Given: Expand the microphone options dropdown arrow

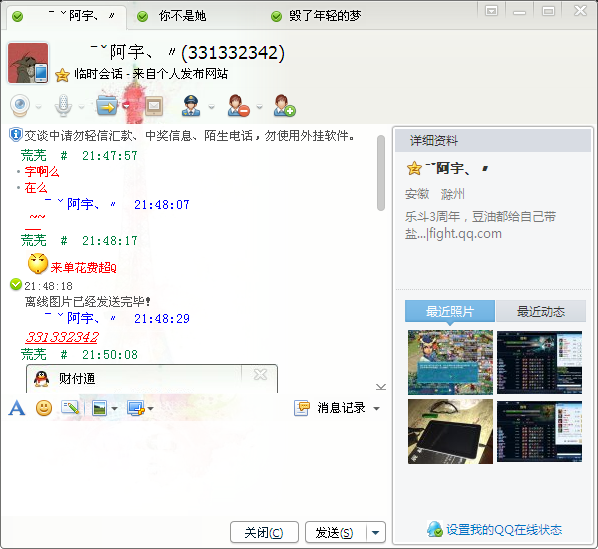Looking at the screenshot, I should [81, 107].
